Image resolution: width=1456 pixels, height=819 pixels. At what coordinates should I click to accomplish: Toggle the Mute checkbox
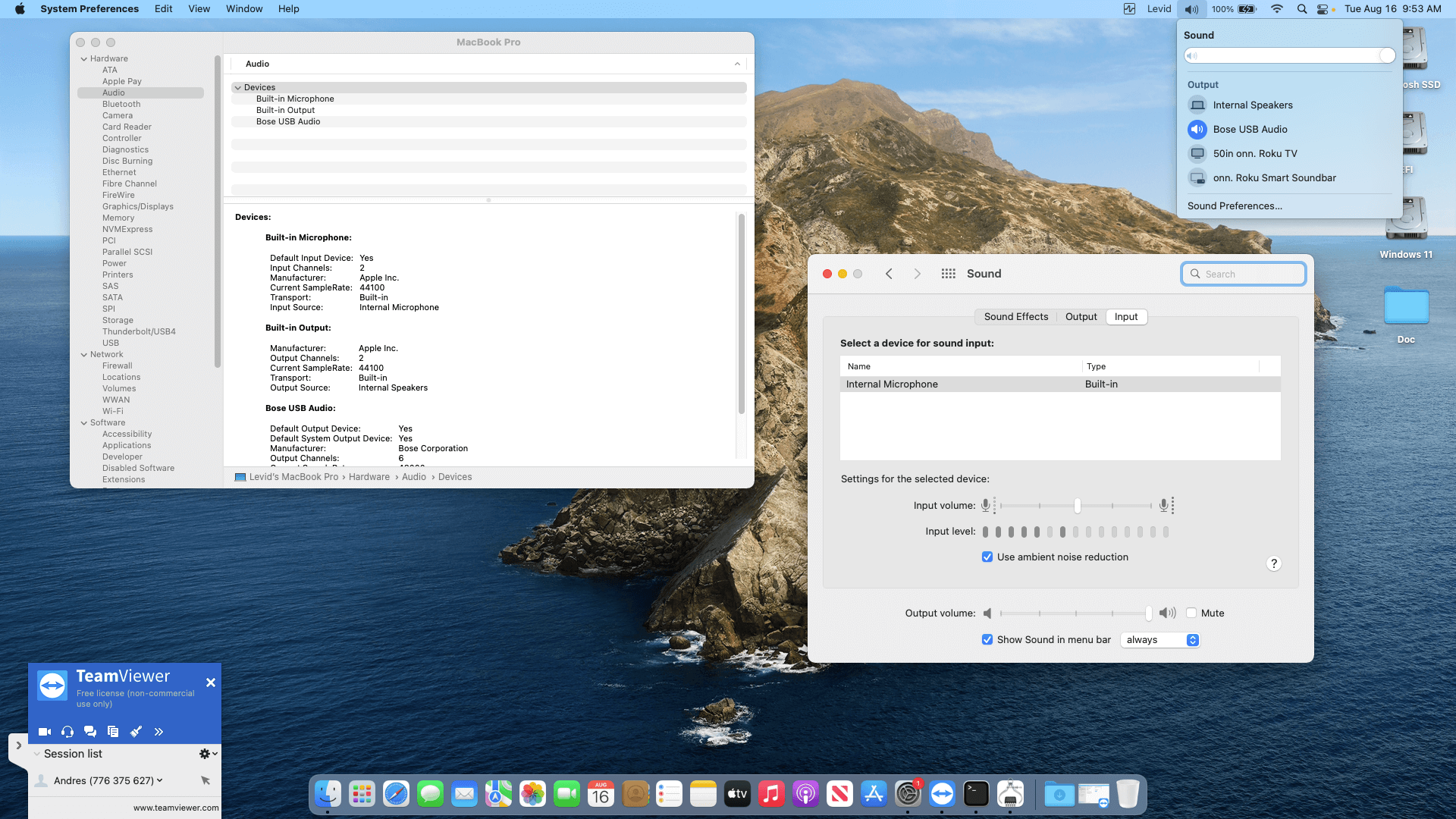click(x=1191, y=613)
